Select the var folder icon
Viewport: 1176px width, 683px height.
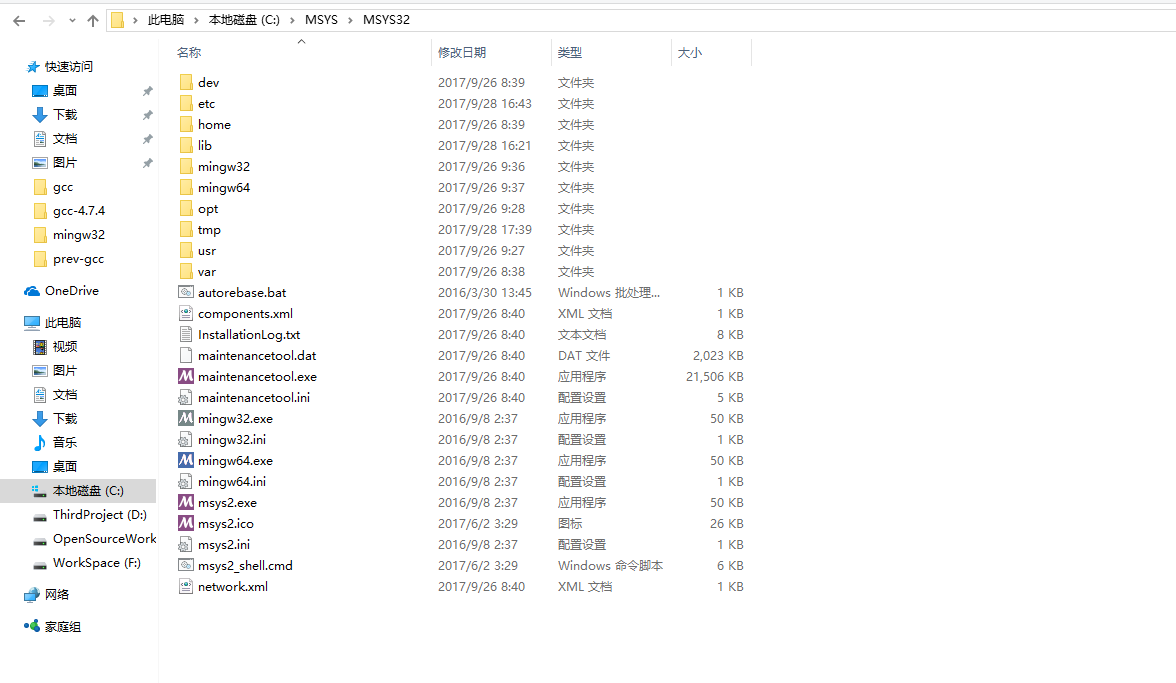(x=186, y=271)
